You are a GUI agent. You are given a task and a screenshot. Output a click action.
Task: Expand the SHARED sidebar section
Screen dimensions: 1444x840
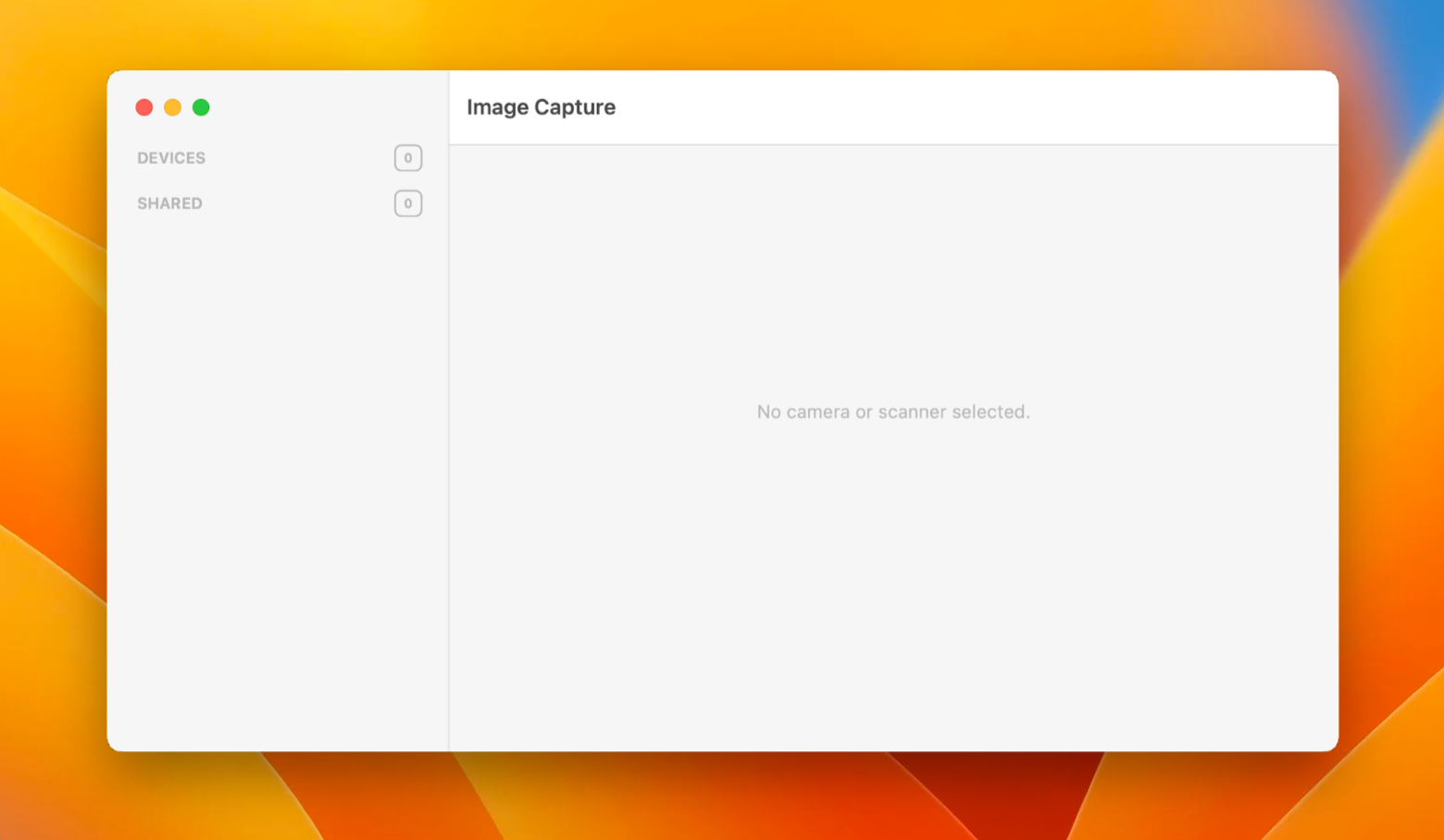coord(169,204)
